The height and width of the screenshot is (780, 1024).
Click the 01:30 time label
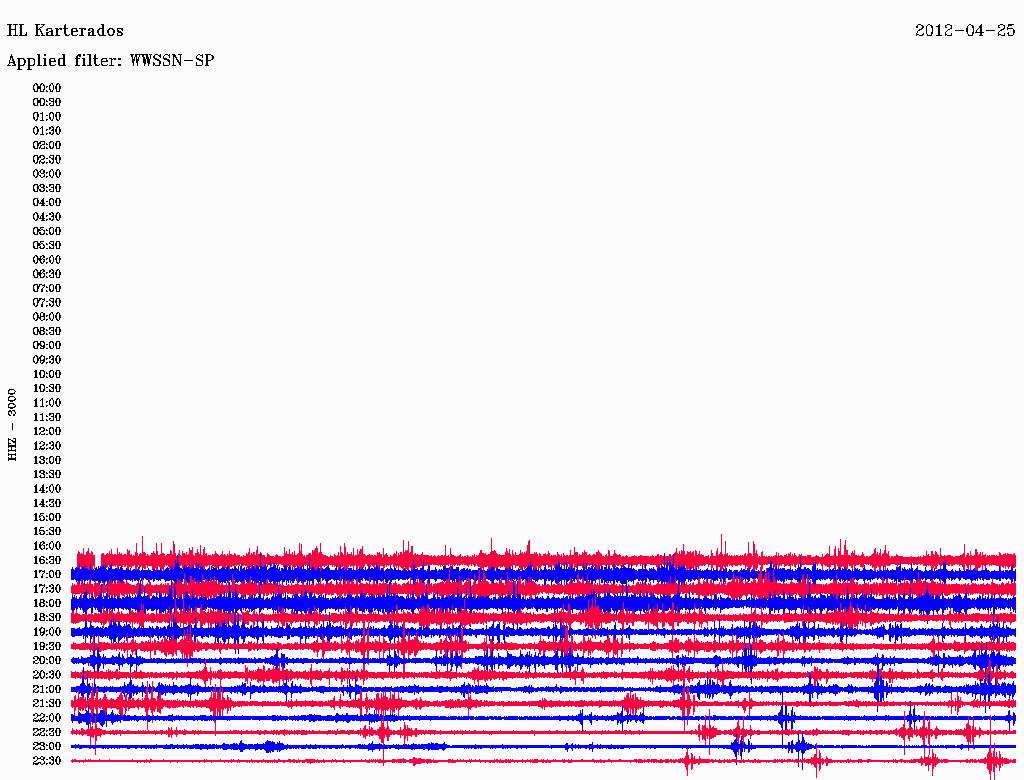click(x=46, y=131)
